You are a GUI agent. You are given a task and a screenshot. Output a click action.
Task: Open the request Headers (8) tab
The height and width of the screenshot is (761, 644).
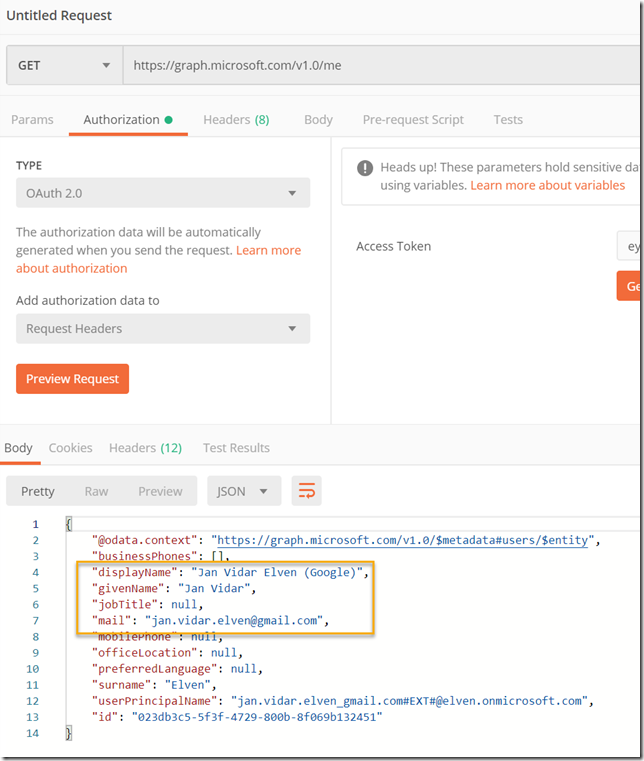coord(236,120)
